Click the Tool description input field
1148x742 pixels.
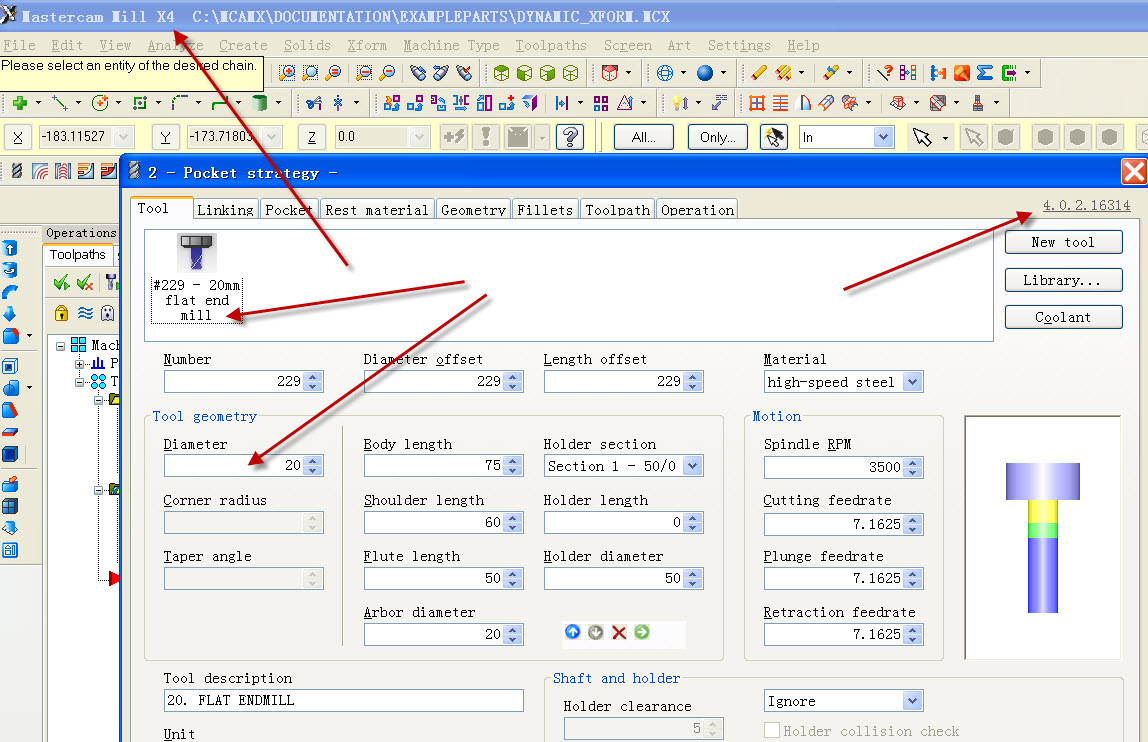(343, 700)
